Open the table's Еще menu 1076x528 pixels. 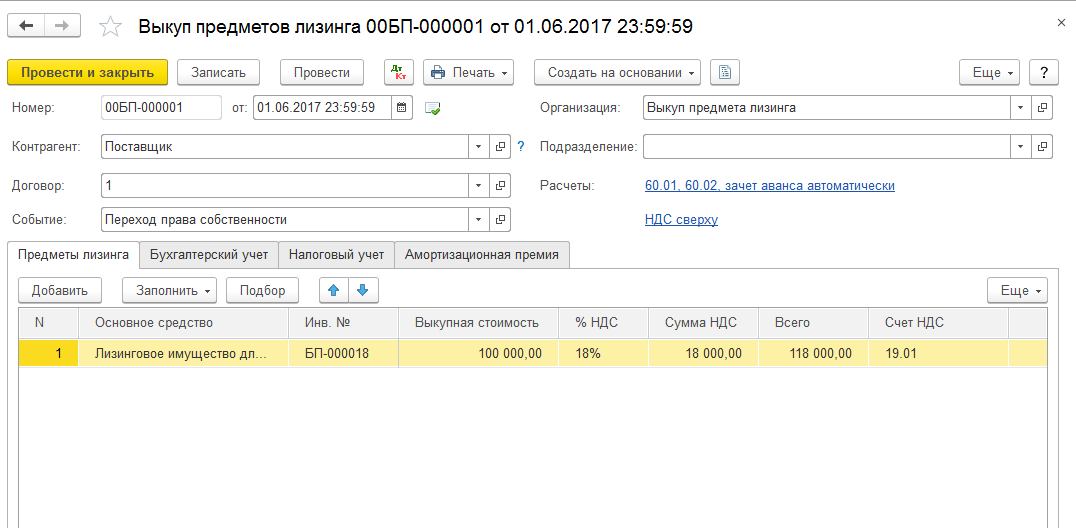click(x=1018, y=290)
